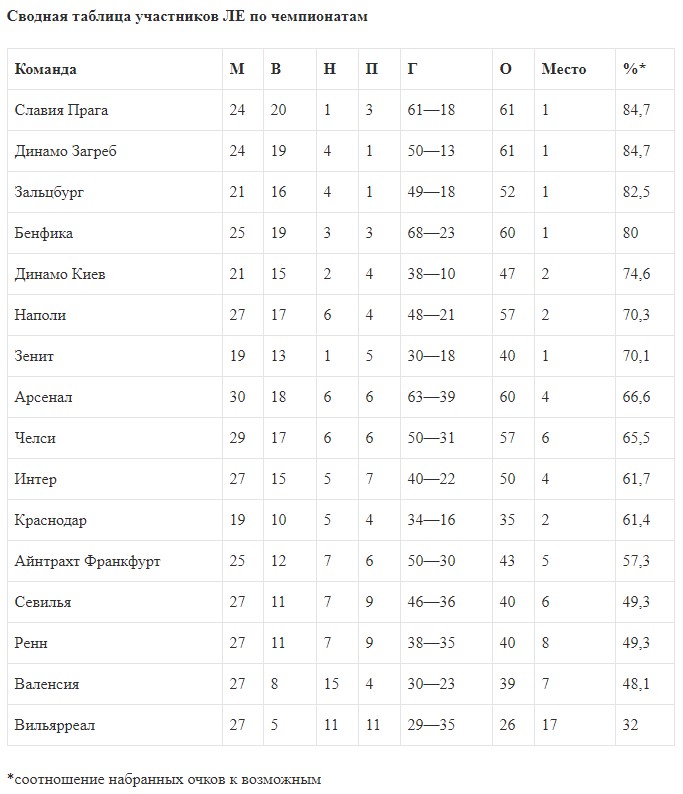This screenshot has height=794, width=683.
Task: Click the Челси team name
Action: point(35,438)
